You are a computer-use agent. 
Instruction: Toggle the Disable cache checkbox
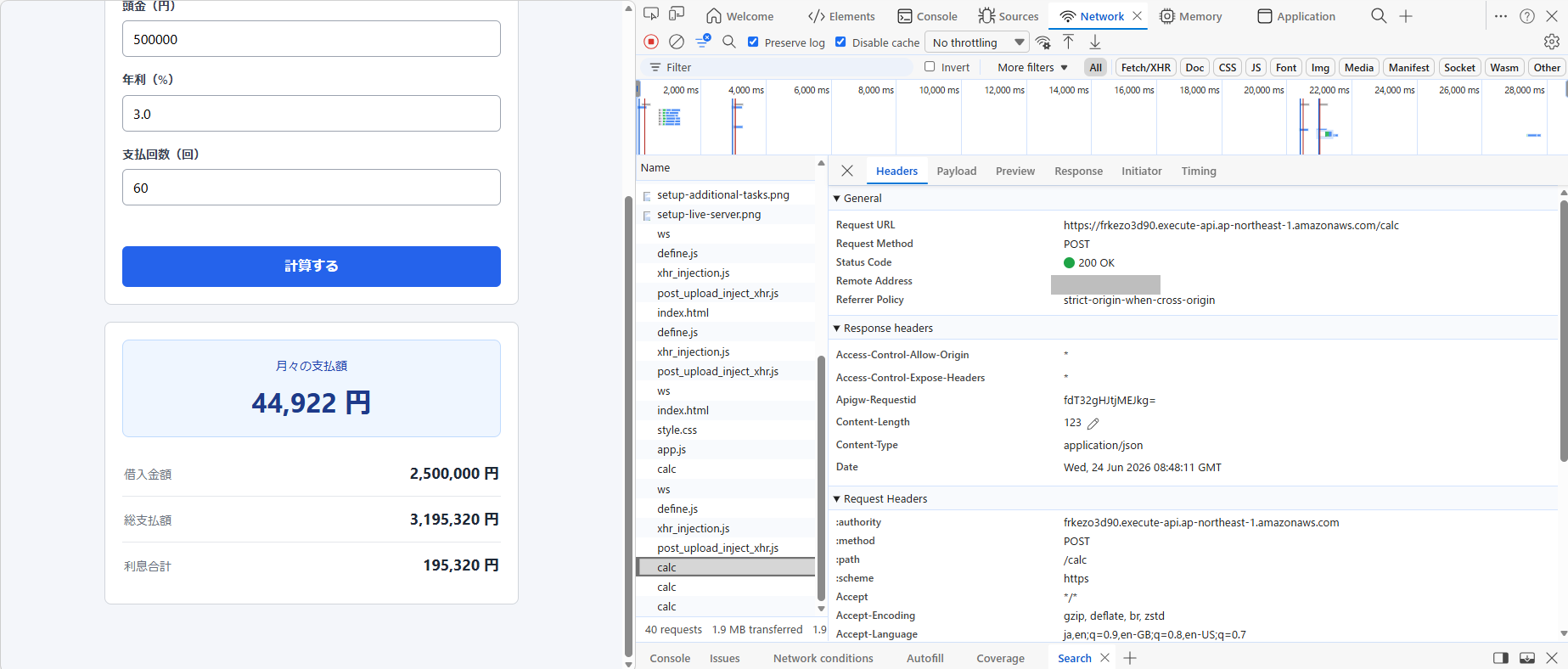coord(840,42)
